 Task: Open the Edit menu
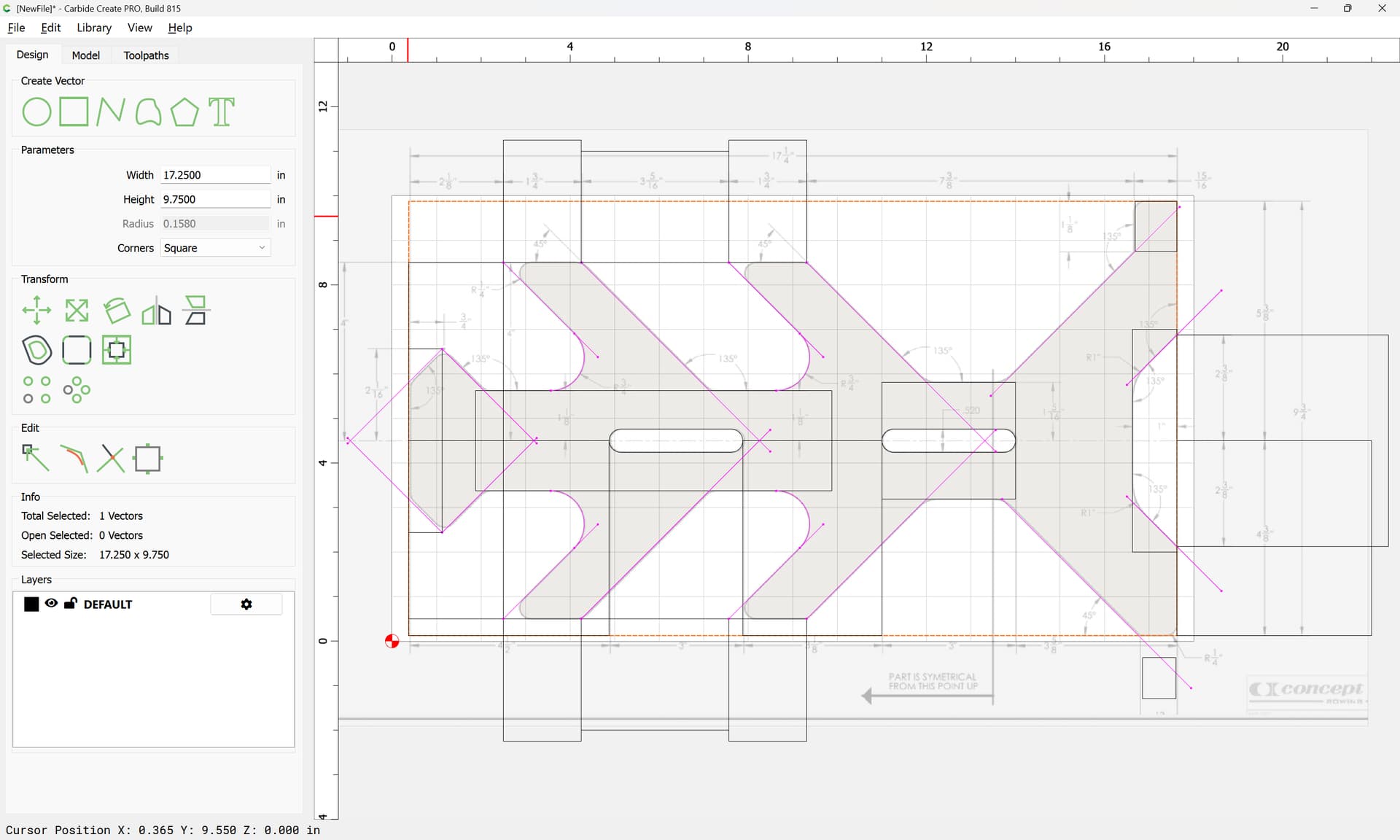click(x=51, y=28)
